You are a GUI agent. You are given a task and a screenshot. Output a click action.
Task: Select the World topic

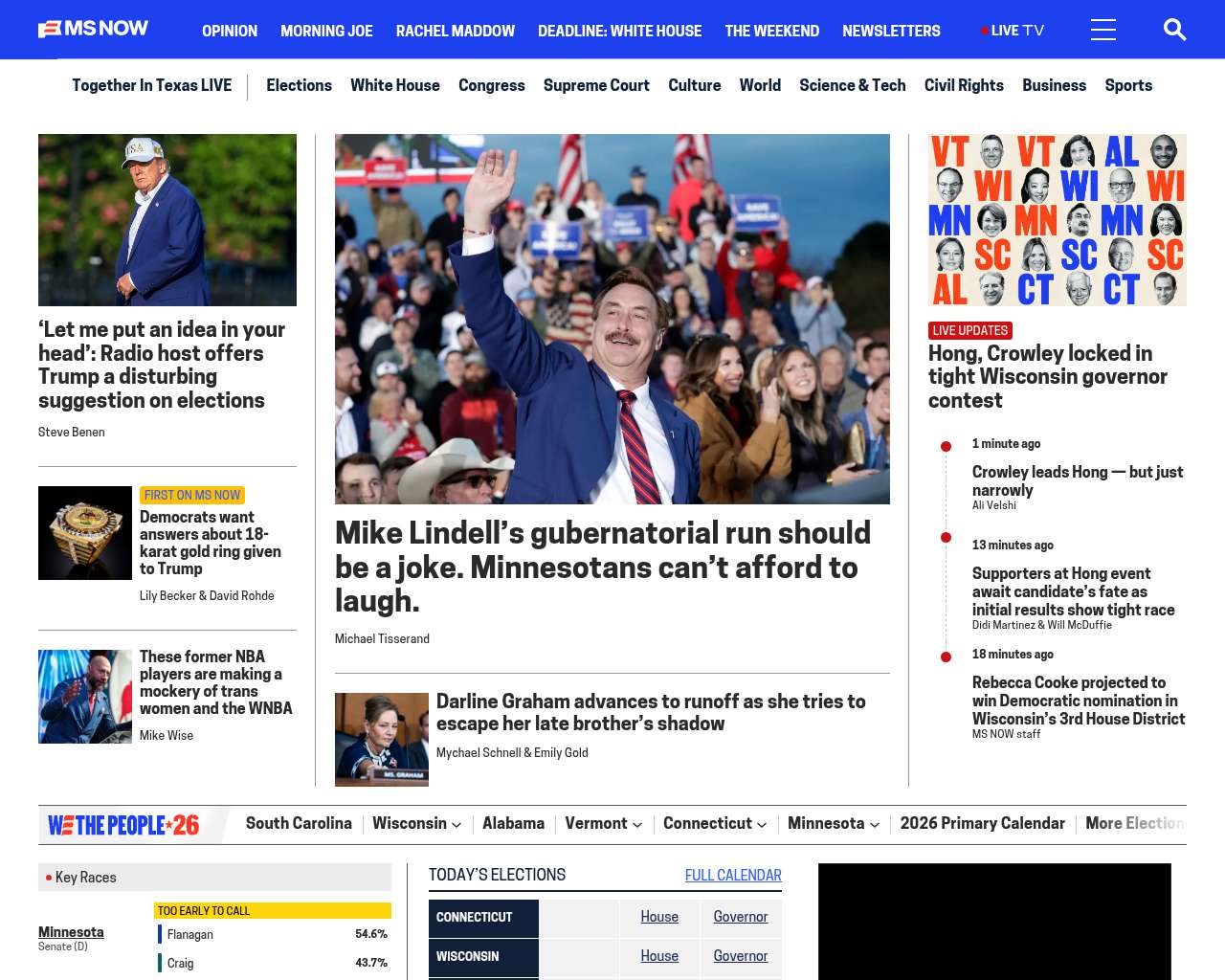coord(760,85)
